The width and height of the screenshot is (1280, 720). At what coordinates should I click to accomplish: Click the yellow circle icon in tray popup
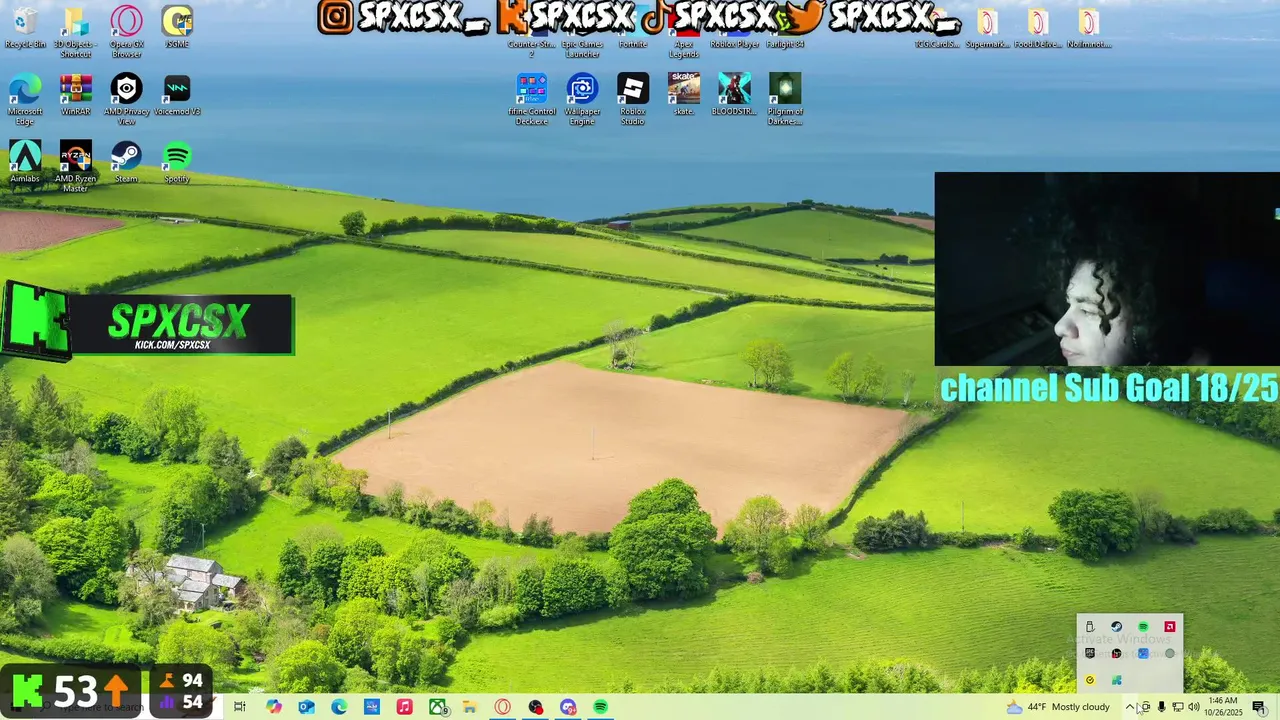(x=1090, y=680)
